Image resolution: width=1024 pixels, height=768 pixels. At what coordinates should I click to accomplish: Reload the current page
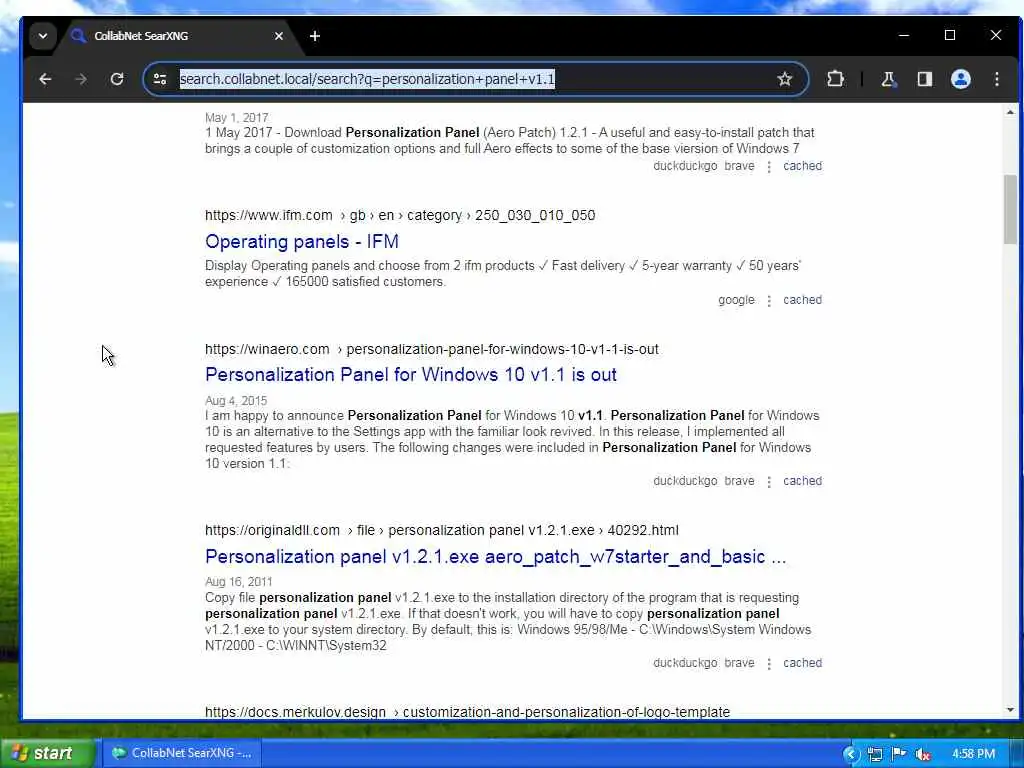point(117,79)
